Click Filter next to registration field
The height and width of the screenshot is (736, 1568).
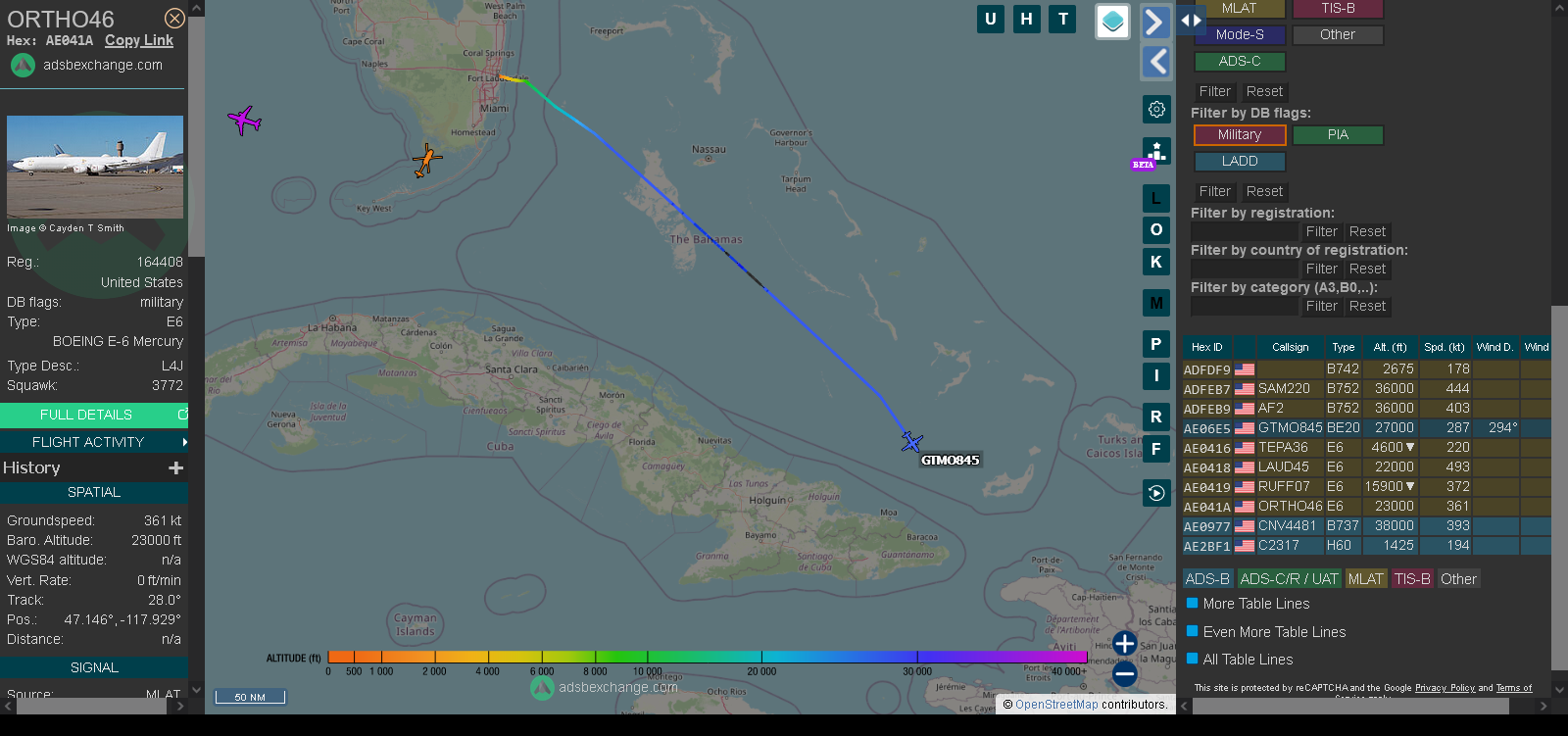point(1321,231)
